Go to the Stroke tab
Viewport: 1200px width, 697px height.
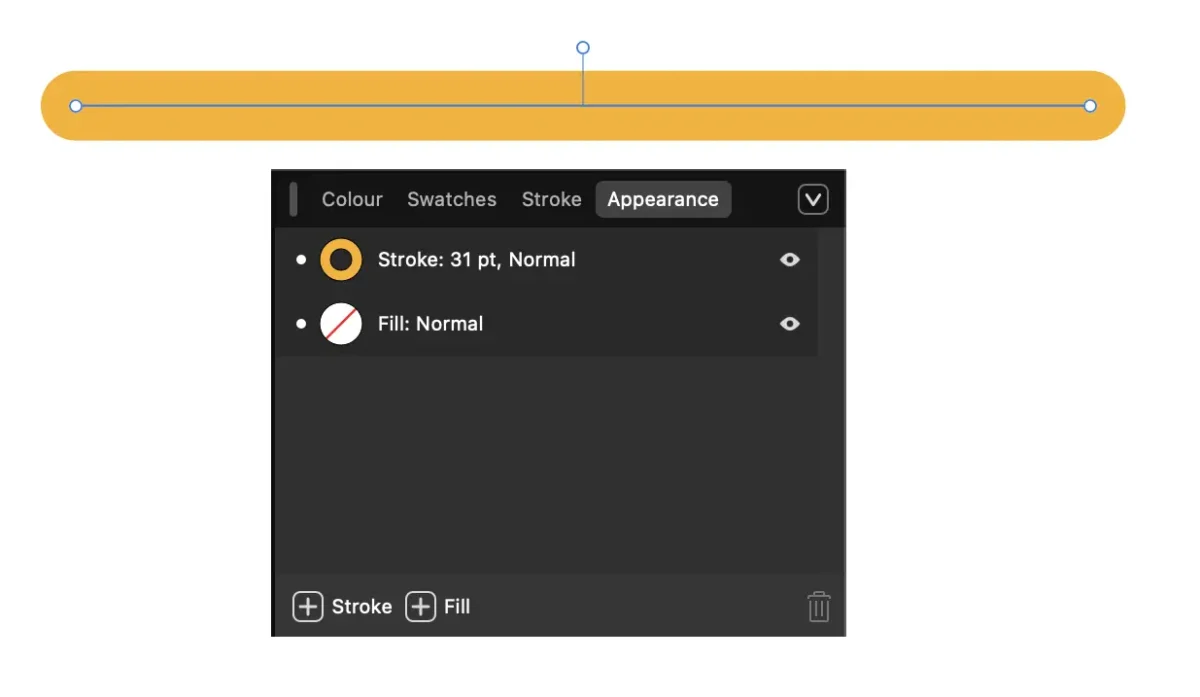(x=551, y=199)
